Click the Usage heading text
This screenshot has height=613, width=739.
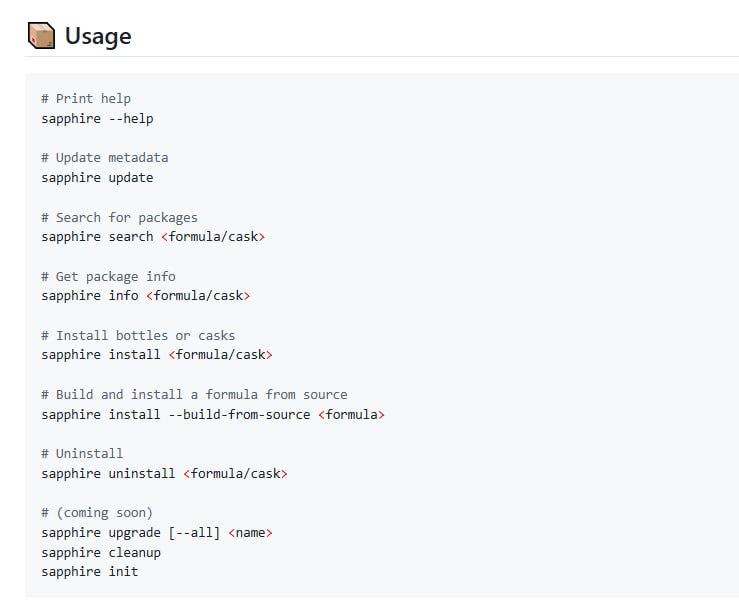(x=98, y=37)
